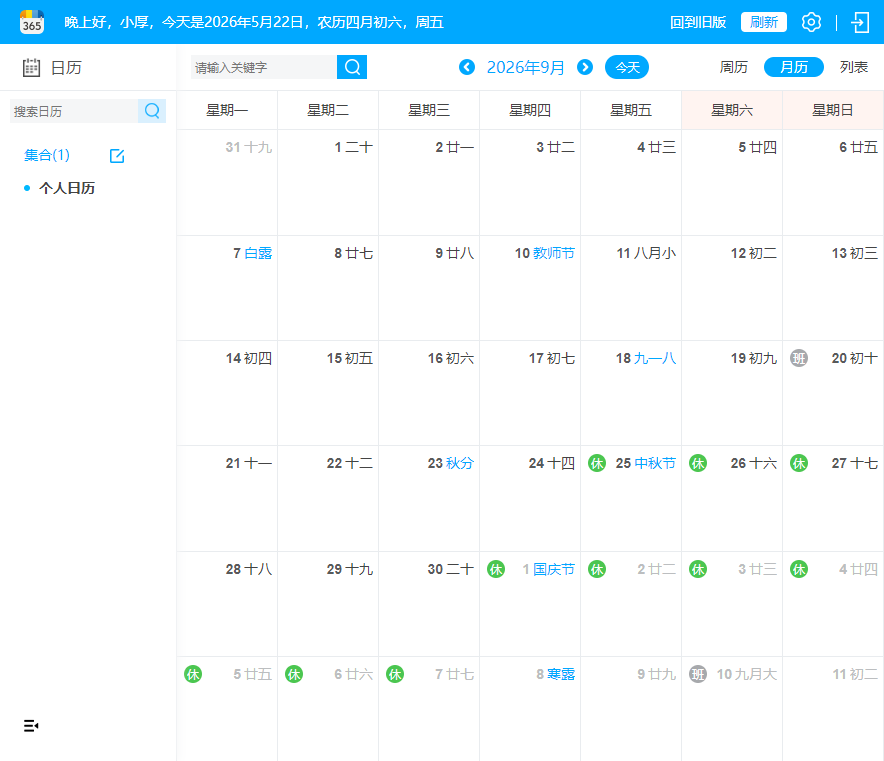
Task: Select September 10 教师节 cell
Action: click(x=530, y=287)
